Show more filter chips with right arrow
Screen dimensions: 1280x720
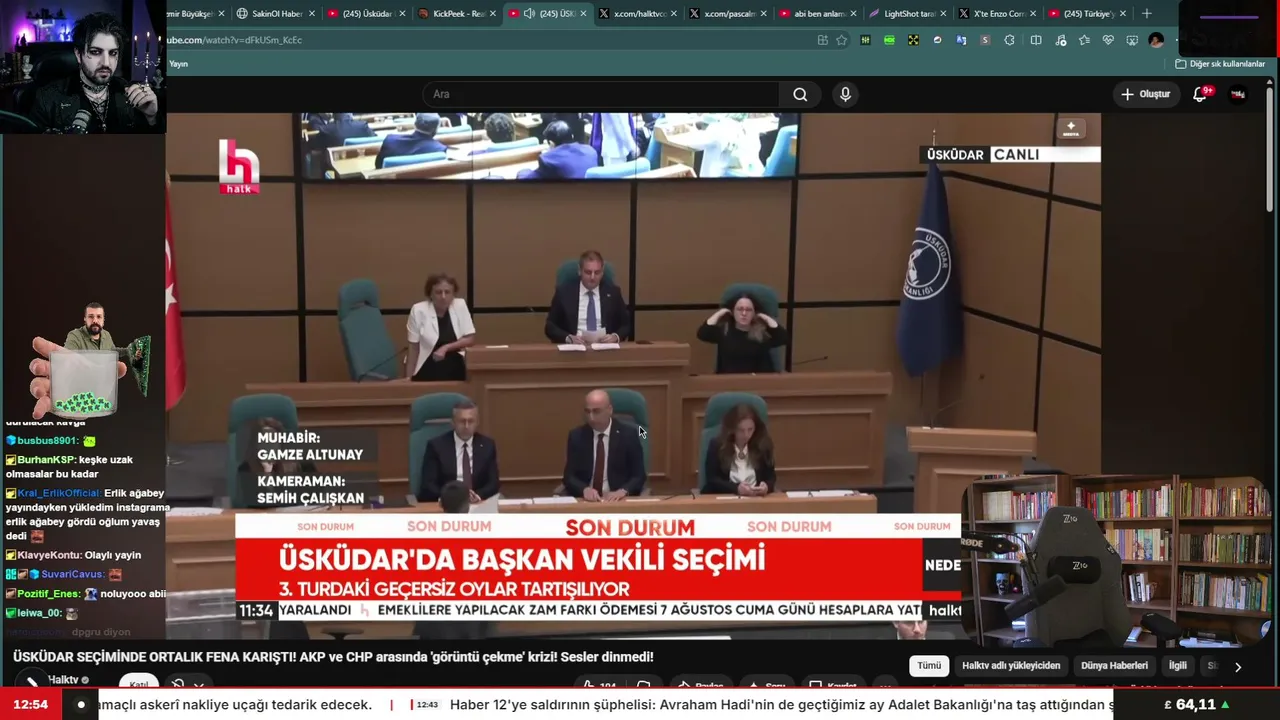(x=1238, y=666)
